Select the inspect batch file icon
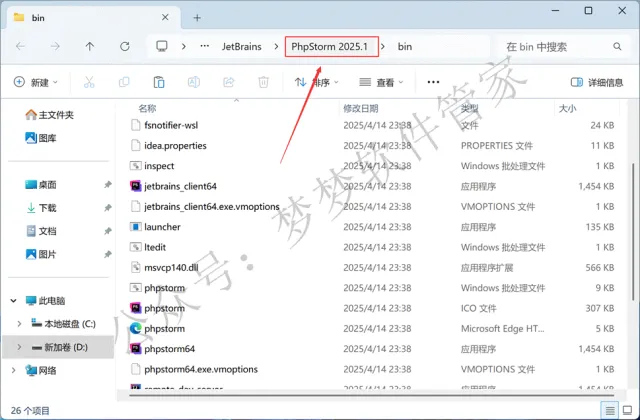Image resolution: width=640 pixels, height=420 pixels. click(x=136, y=166)
